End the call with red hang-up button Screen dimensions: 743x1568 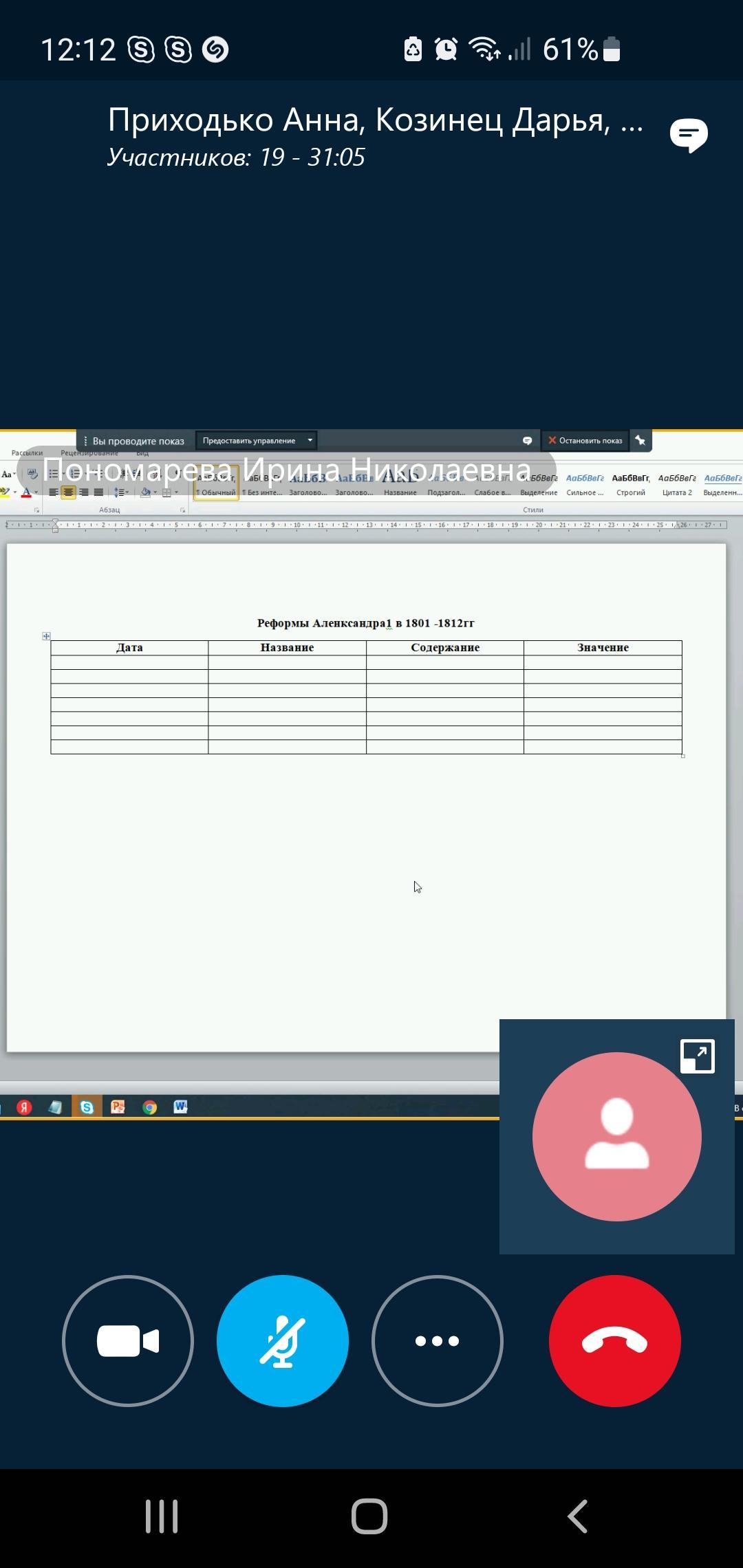coord(615,1341)
